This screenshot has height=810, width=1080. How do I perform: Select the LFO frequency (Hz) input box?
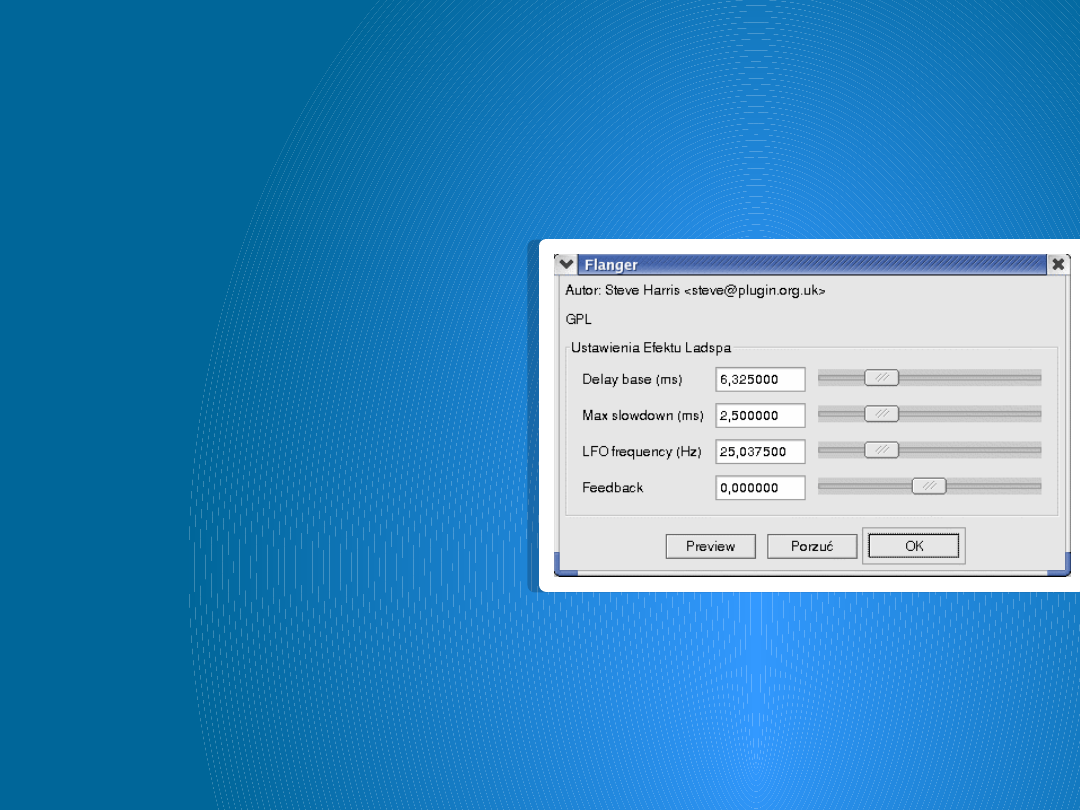click(760, 451)
